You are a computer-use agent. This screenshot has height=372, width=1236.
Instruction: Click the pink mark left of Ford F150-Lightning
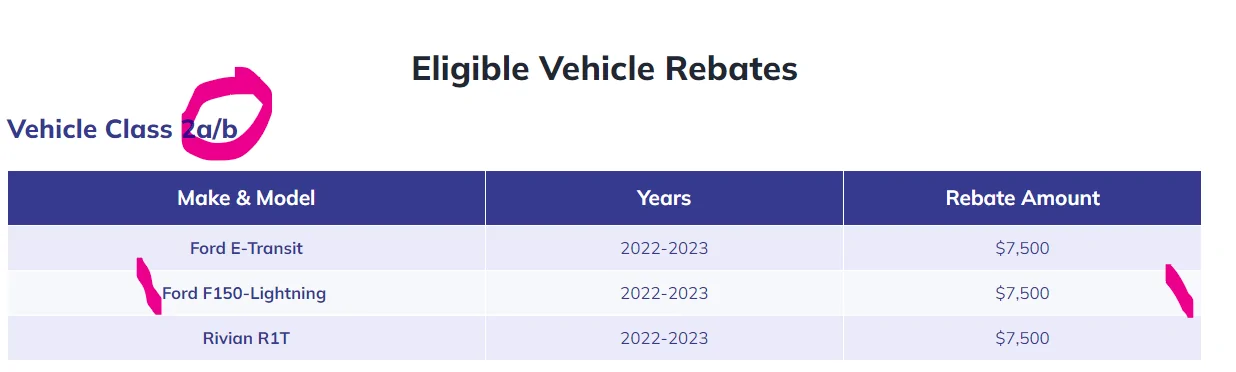(149, 286)
